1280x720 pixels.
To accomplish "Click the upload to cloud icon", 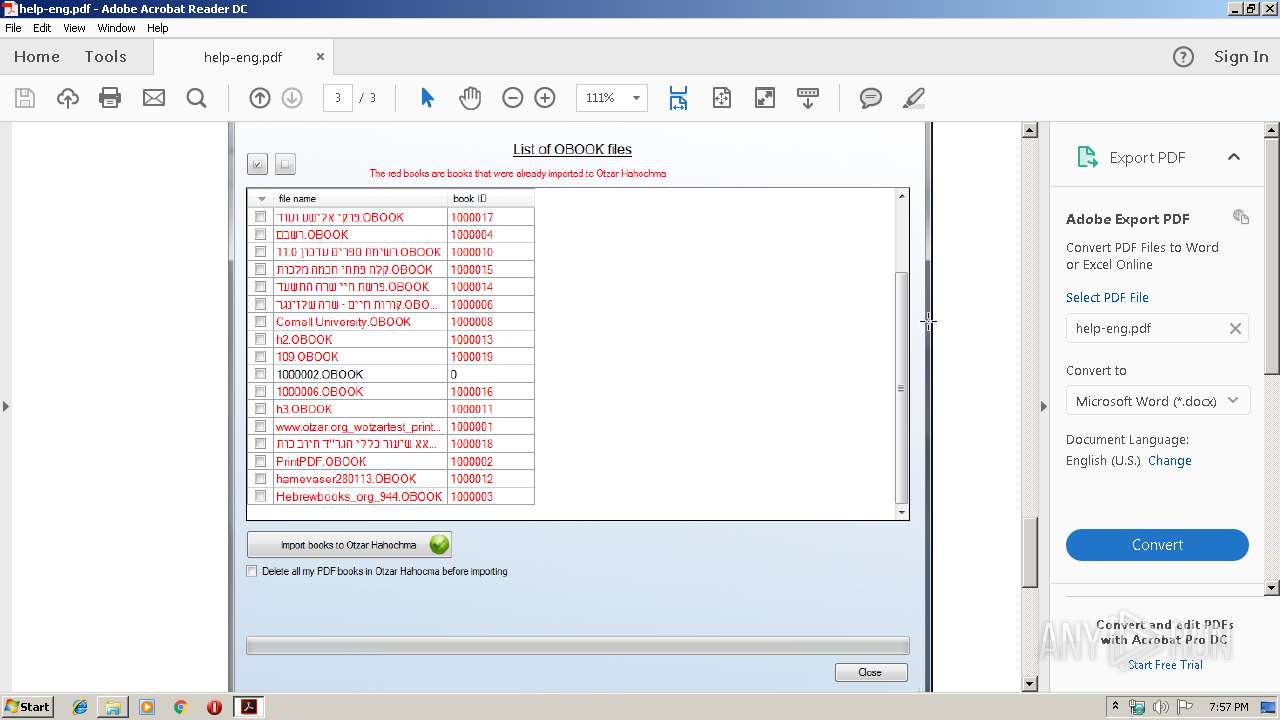I will pos(67,98).
